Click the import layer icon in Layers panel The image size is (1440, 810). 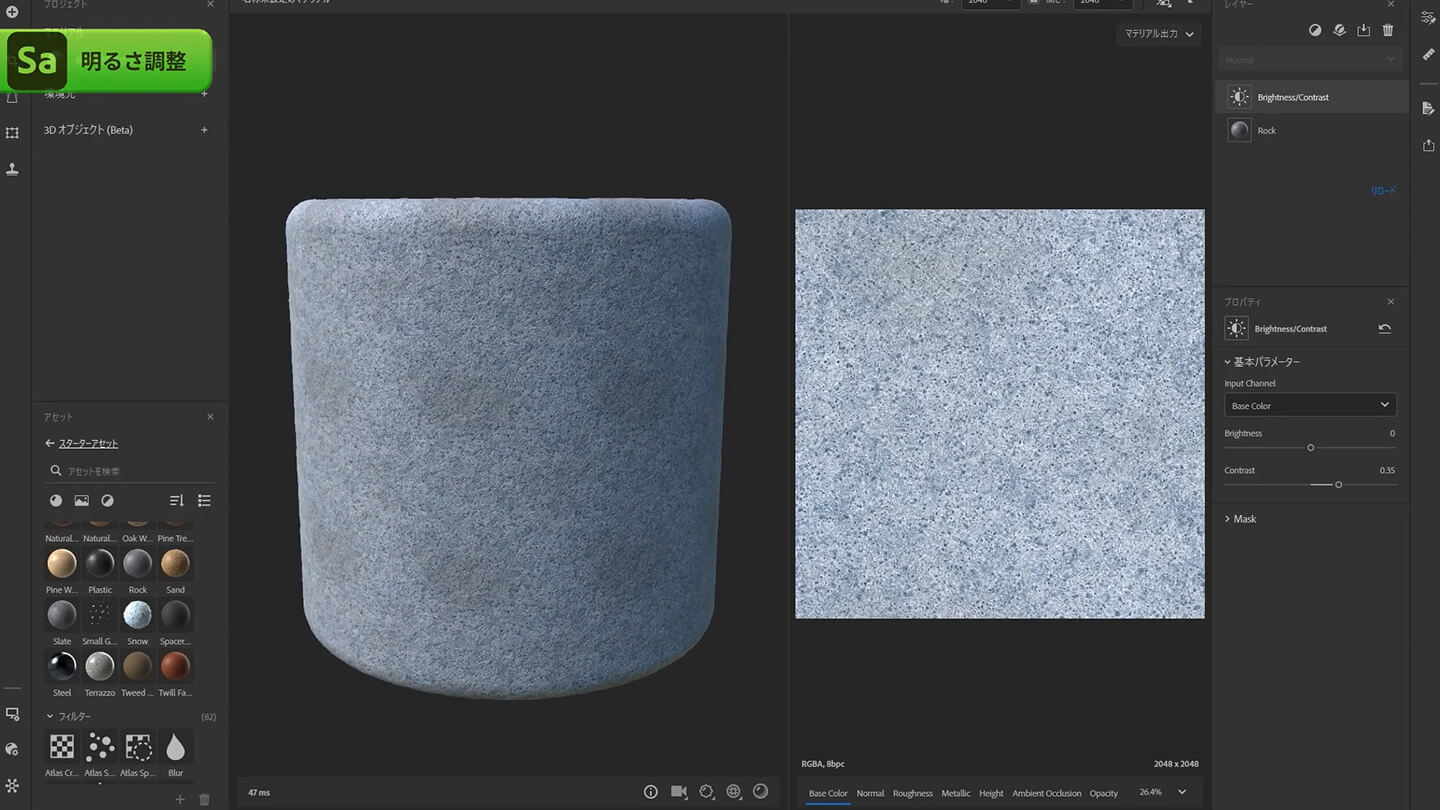[x=1363, y=30]
